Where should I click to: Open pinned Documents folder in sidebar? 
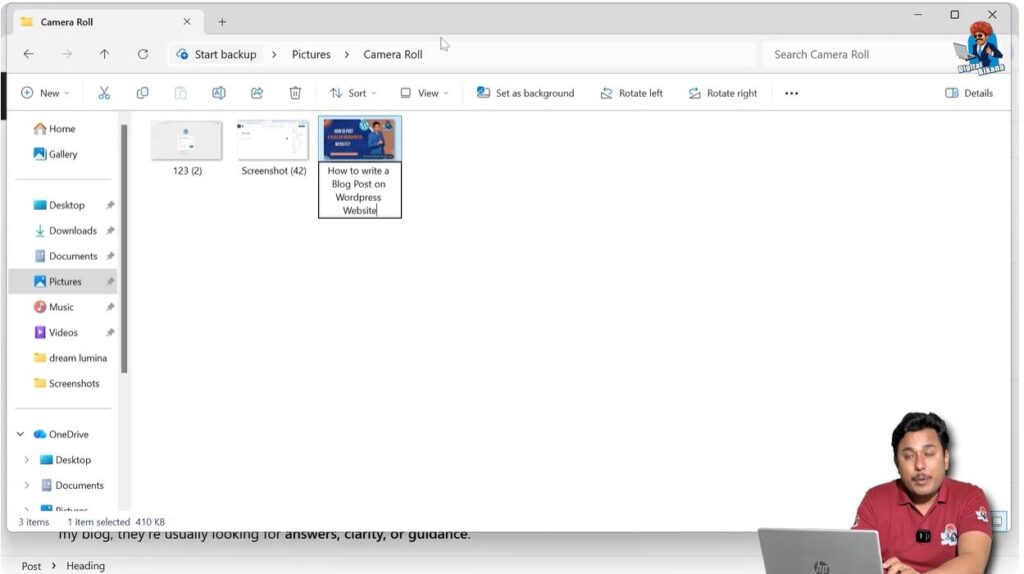click(x=66, y=256)
